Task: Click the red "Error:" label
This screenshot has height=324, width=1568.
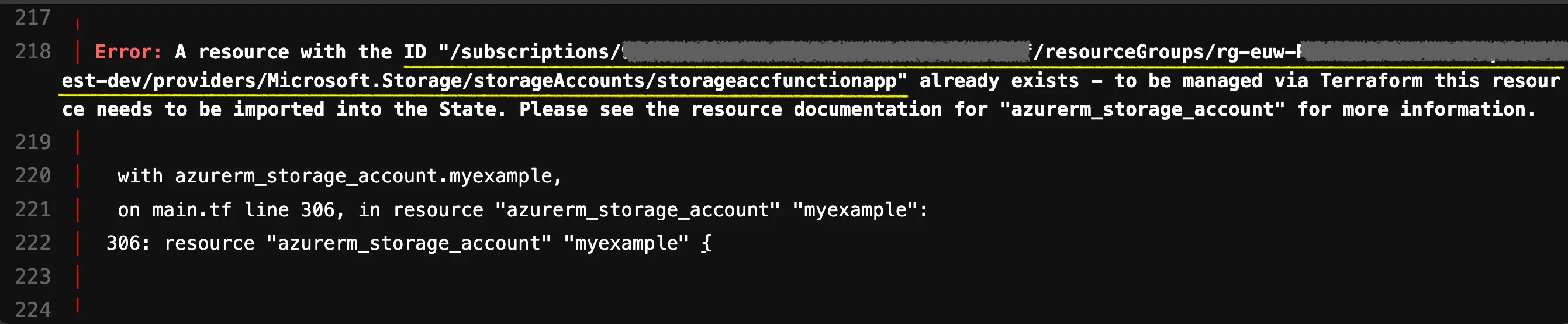Action: 129,53
